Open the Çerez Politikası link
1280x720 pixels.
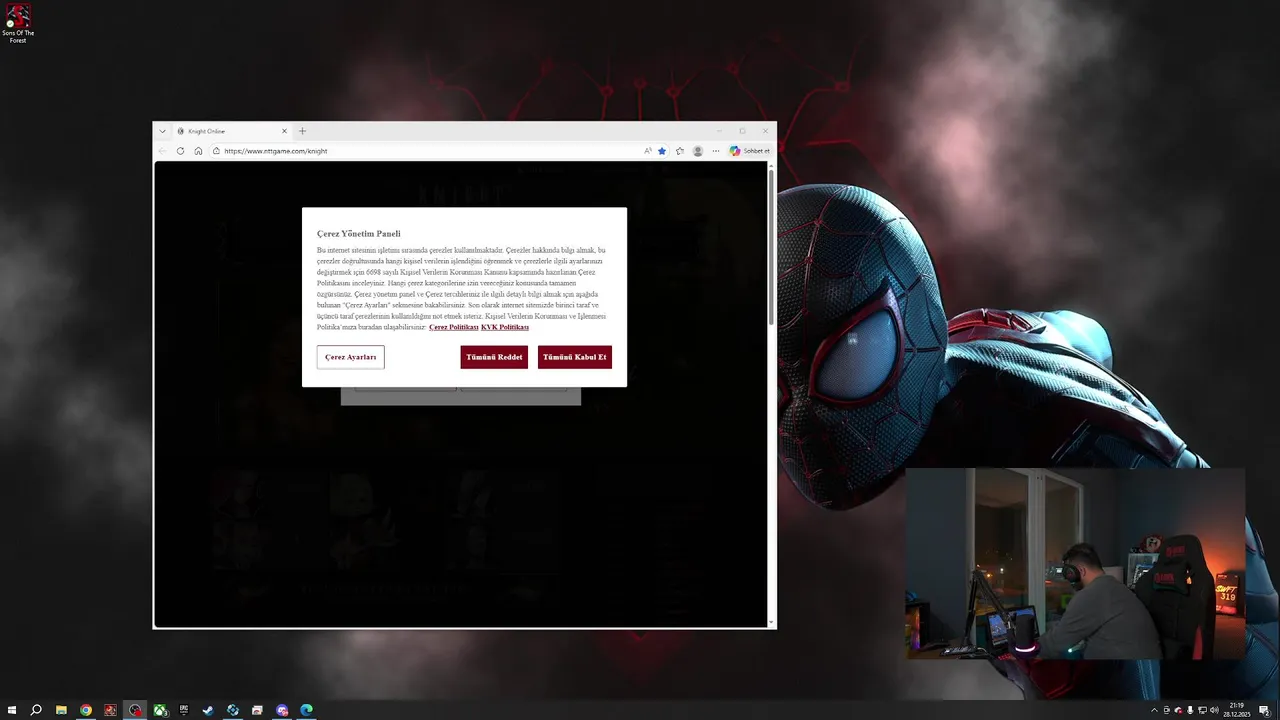[x=453, y=327]
